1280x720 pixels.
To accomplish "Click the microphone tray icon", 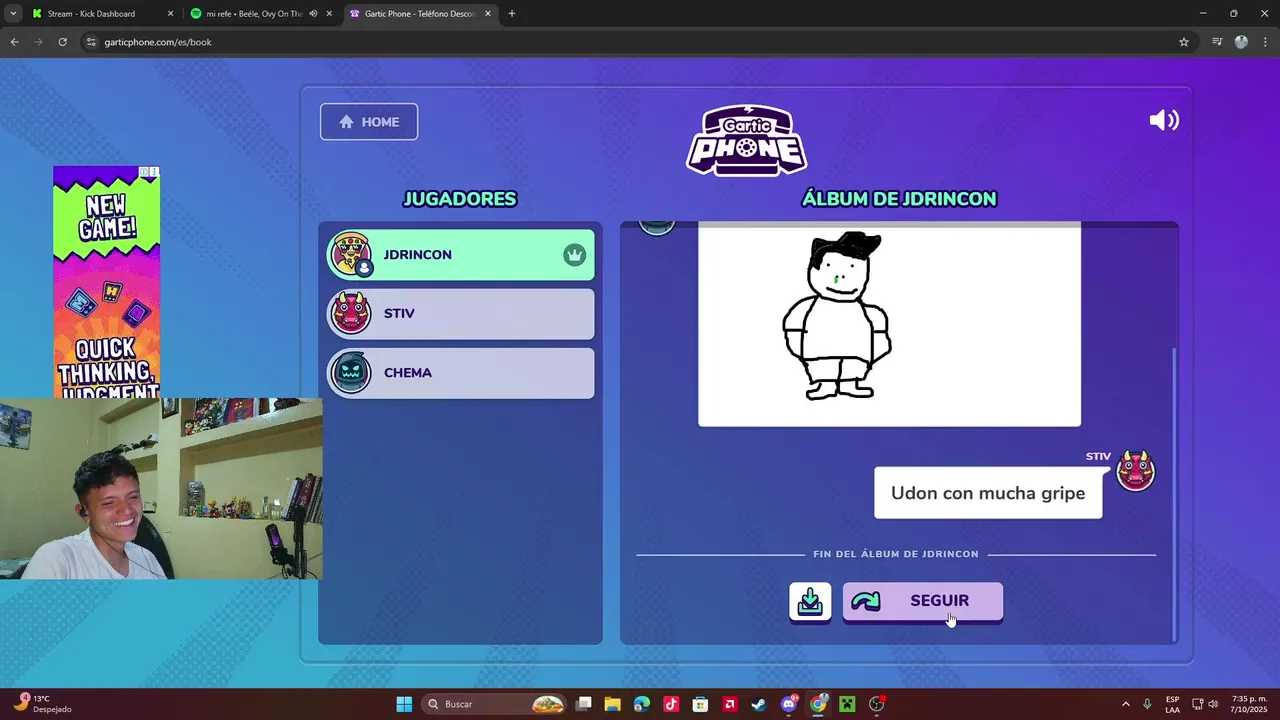I will tap(1147, 704).
